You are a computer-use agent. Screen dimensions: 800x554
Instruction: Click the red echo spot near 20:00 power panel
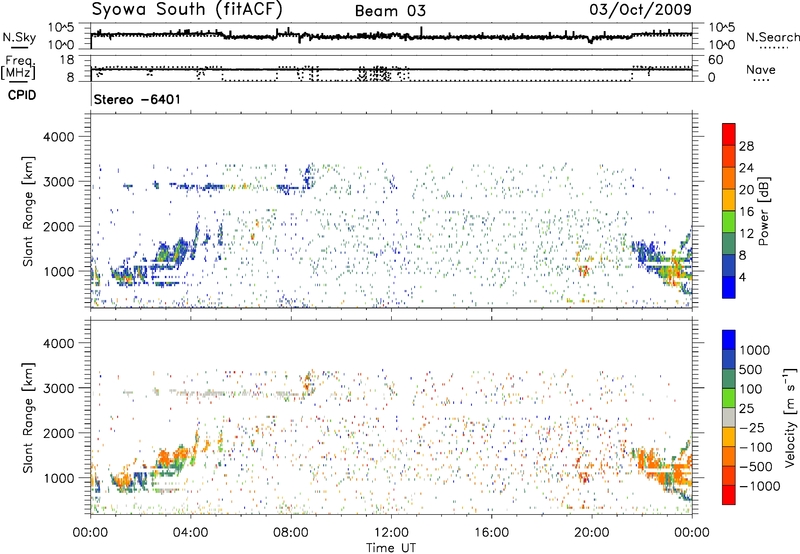pyautogui.click(x=583, y=269)
